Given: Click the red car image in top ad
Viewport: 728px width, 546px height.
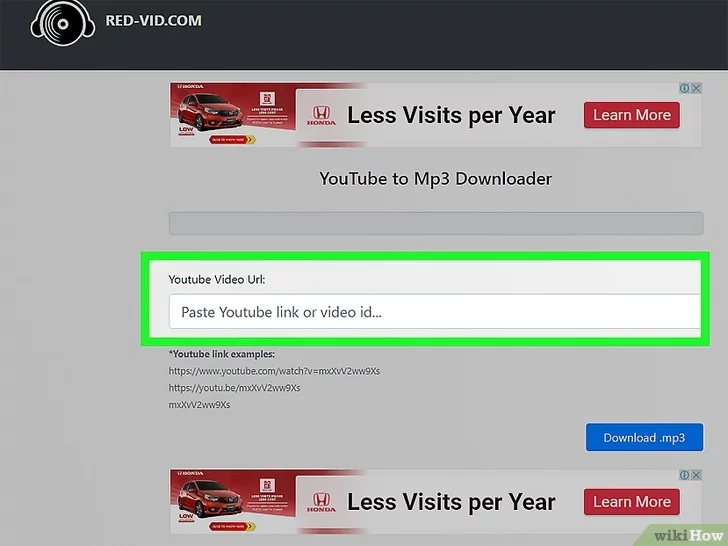Looking at the screenshot, I should coord(211,112).
